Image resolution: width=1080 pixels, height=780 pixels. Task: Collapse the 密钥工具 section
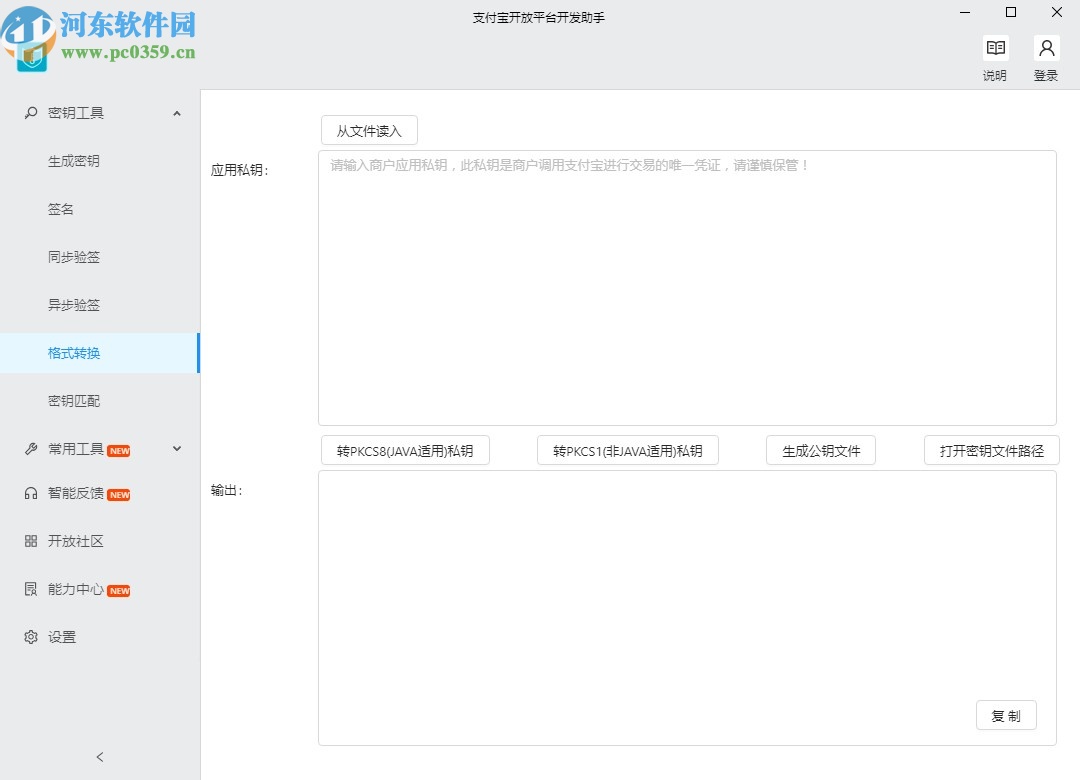tap(177, 113)
